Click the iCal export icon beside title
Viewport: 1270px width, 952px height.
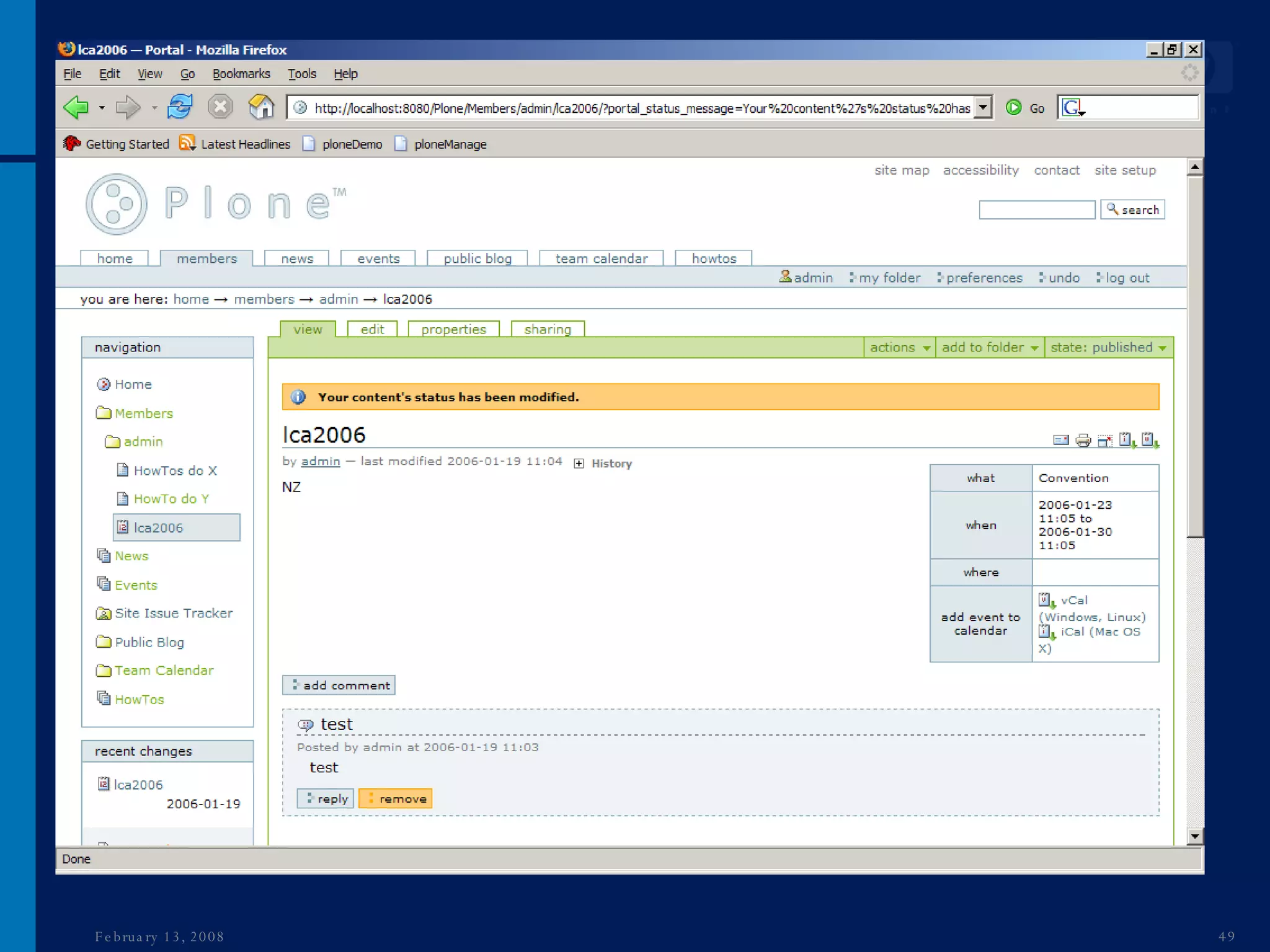pos(1127,440)
